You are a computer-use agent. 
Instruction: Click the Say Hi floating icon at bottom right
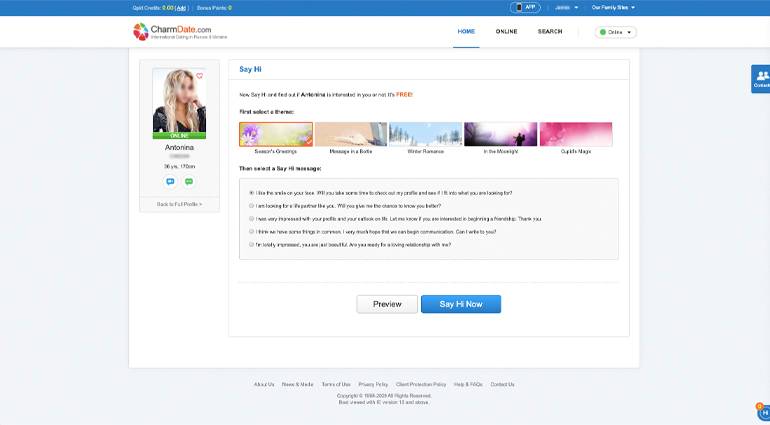(x=763, y=411)
